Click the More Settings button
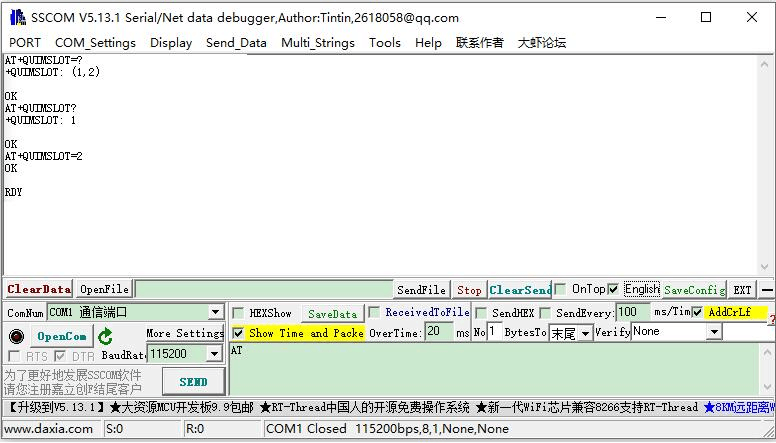776x443 pixels. (x=185, y=333)
